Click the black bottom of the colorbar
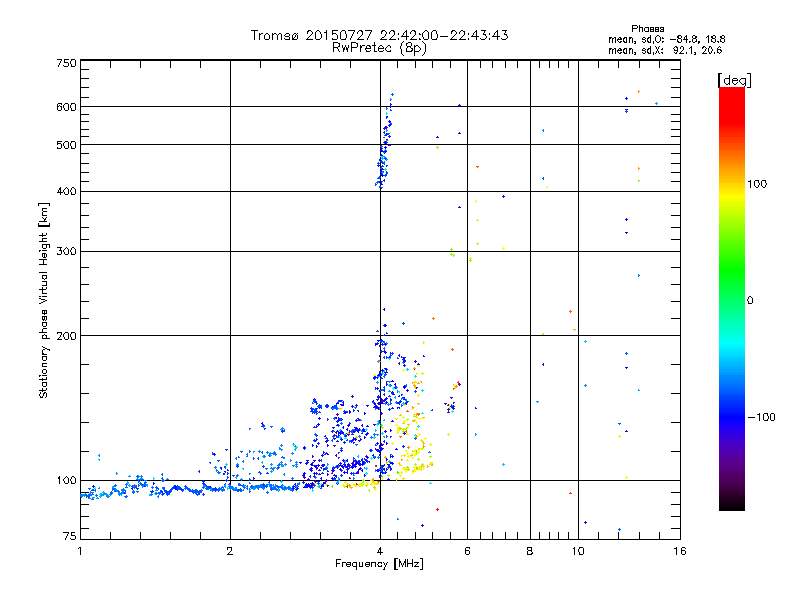The height and width of the screenshot is (600, 800). tap(732, 503)
